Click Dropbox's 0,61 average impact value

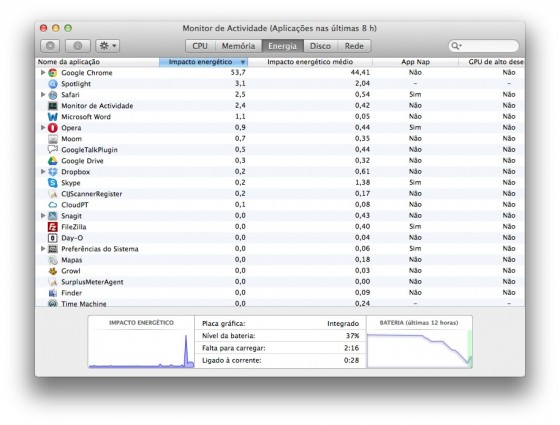click(362, 171)
